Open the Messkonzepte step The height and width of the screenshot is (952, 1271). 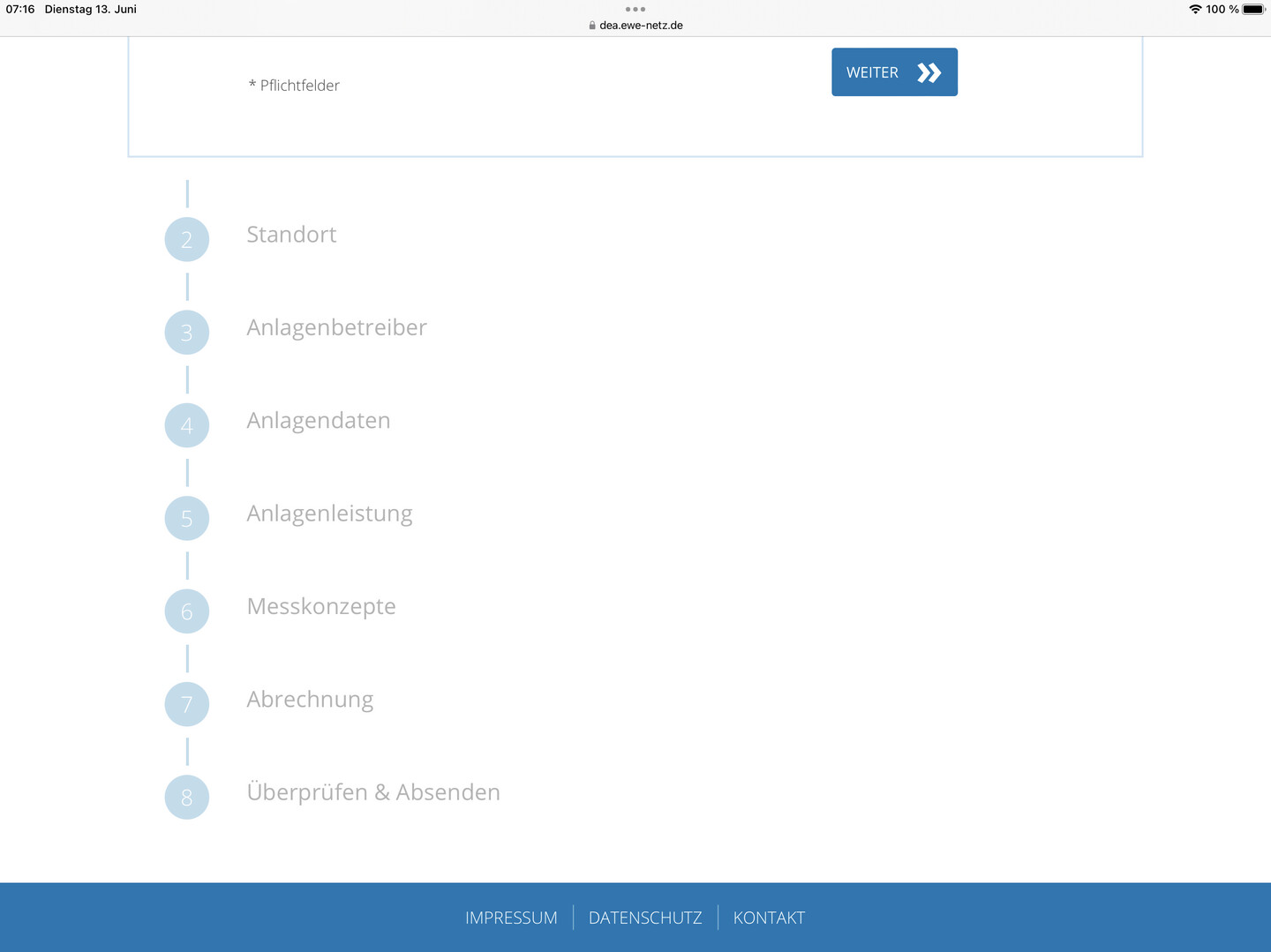[x=321, y=607]
